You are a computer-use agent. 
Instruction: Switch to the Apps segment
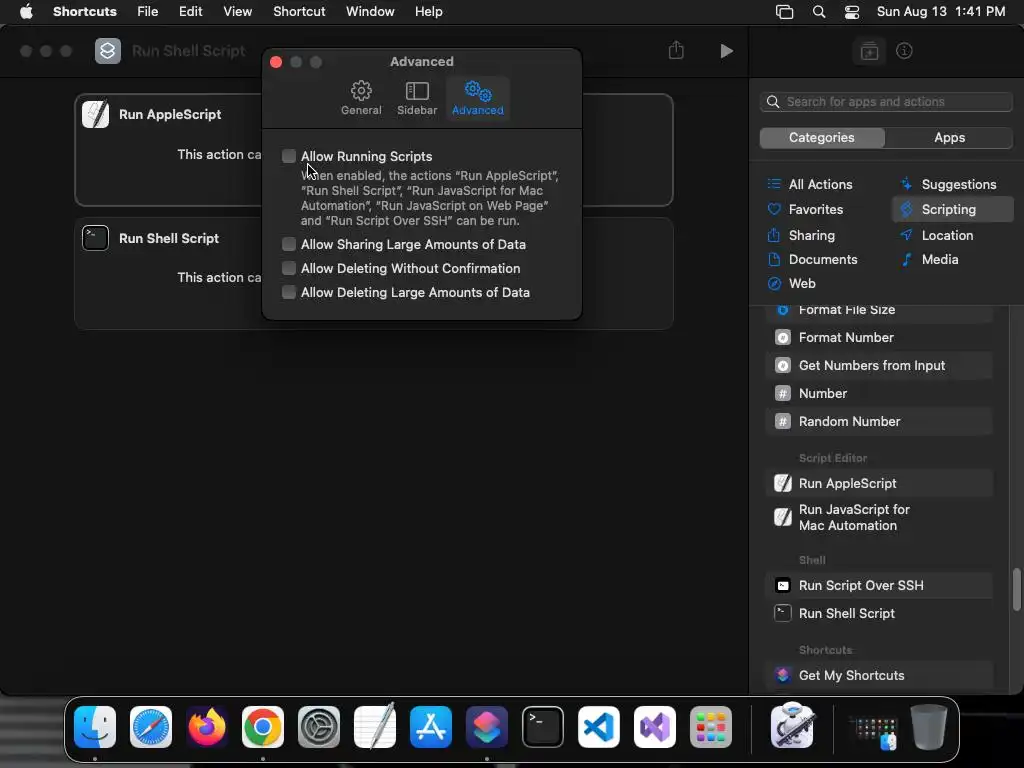tap(949, 138)
